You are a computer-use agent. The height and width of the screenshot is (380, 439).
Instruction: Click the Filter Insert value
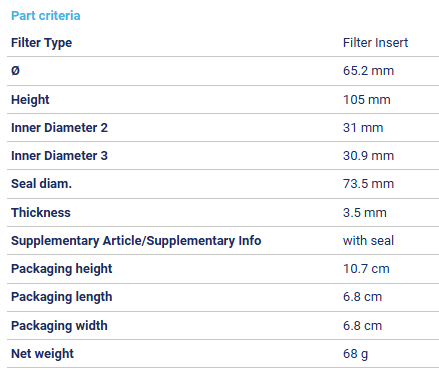[375, 43]
